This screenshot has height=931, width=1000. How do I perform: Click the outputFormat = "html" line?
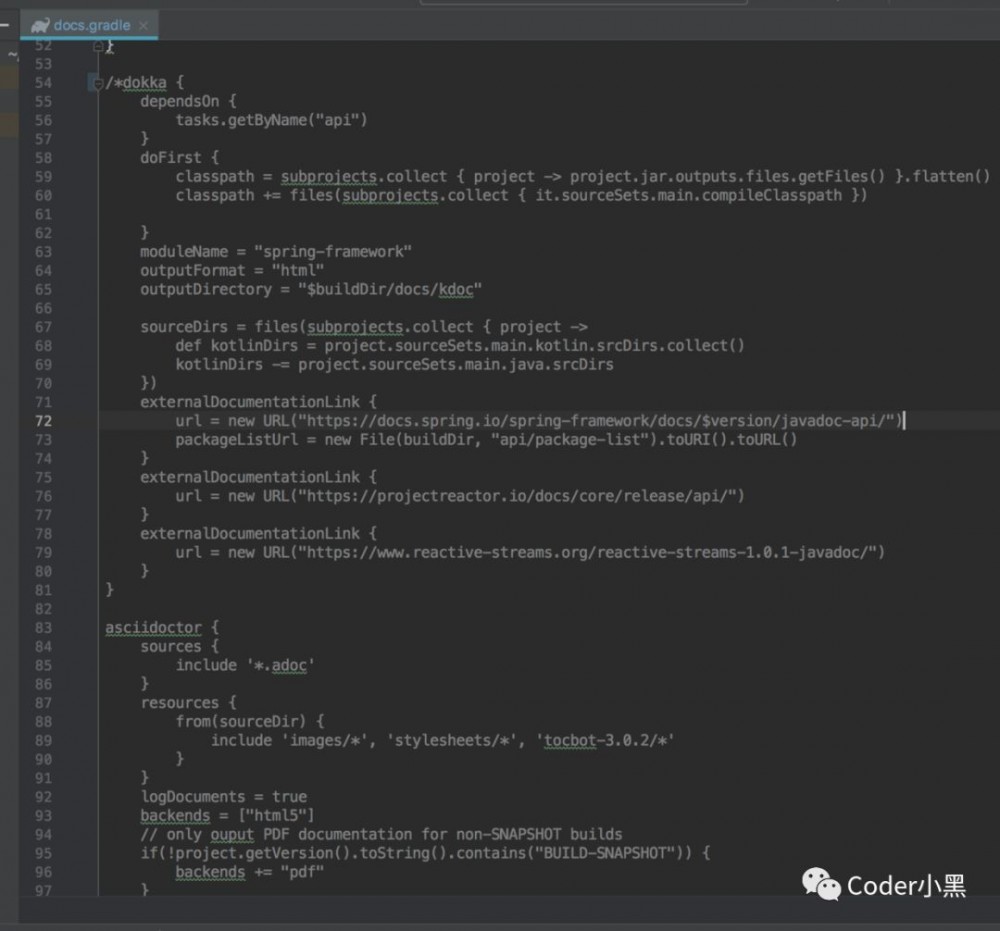tap(232, 270)
